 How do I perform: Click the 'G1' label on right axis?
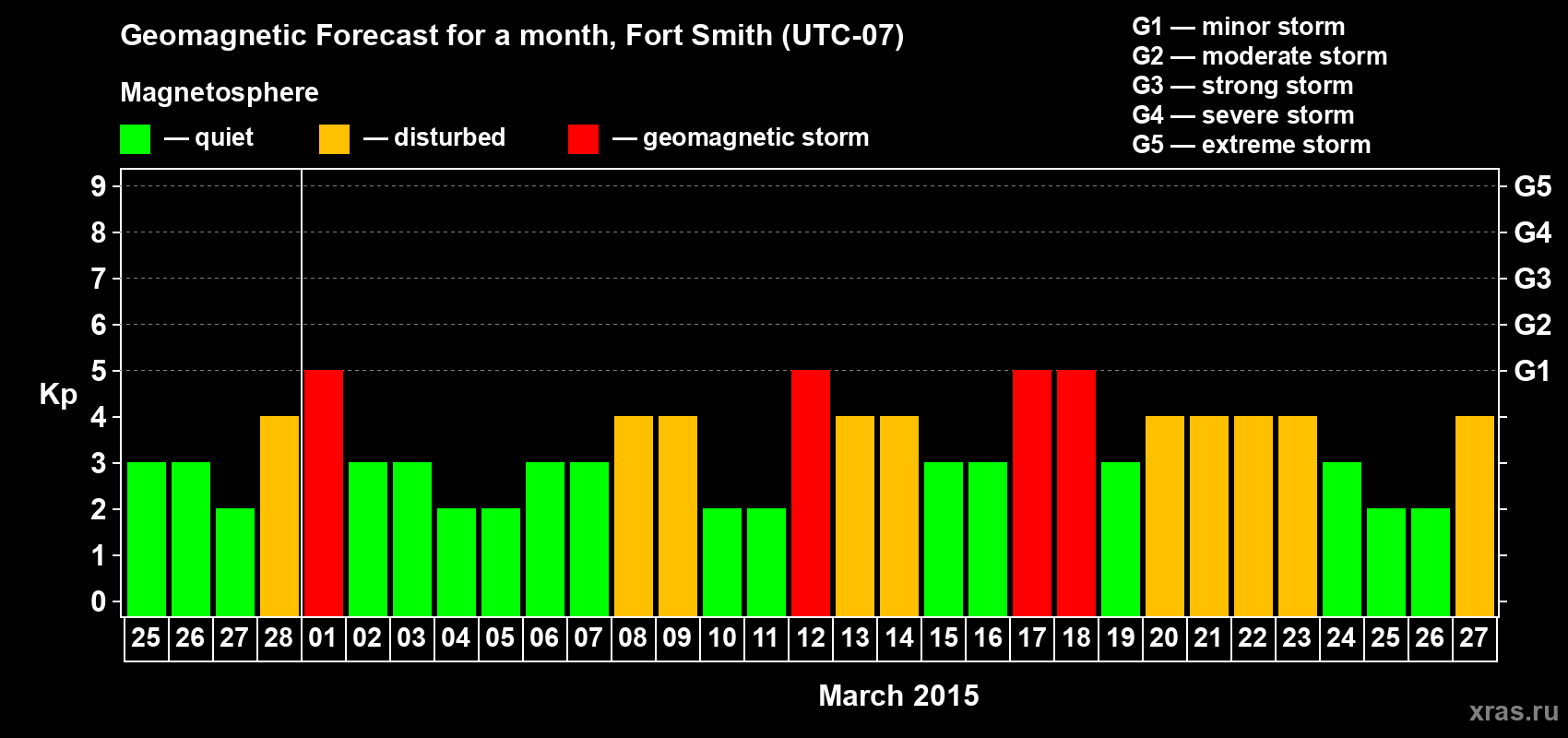coord(1533,371)
